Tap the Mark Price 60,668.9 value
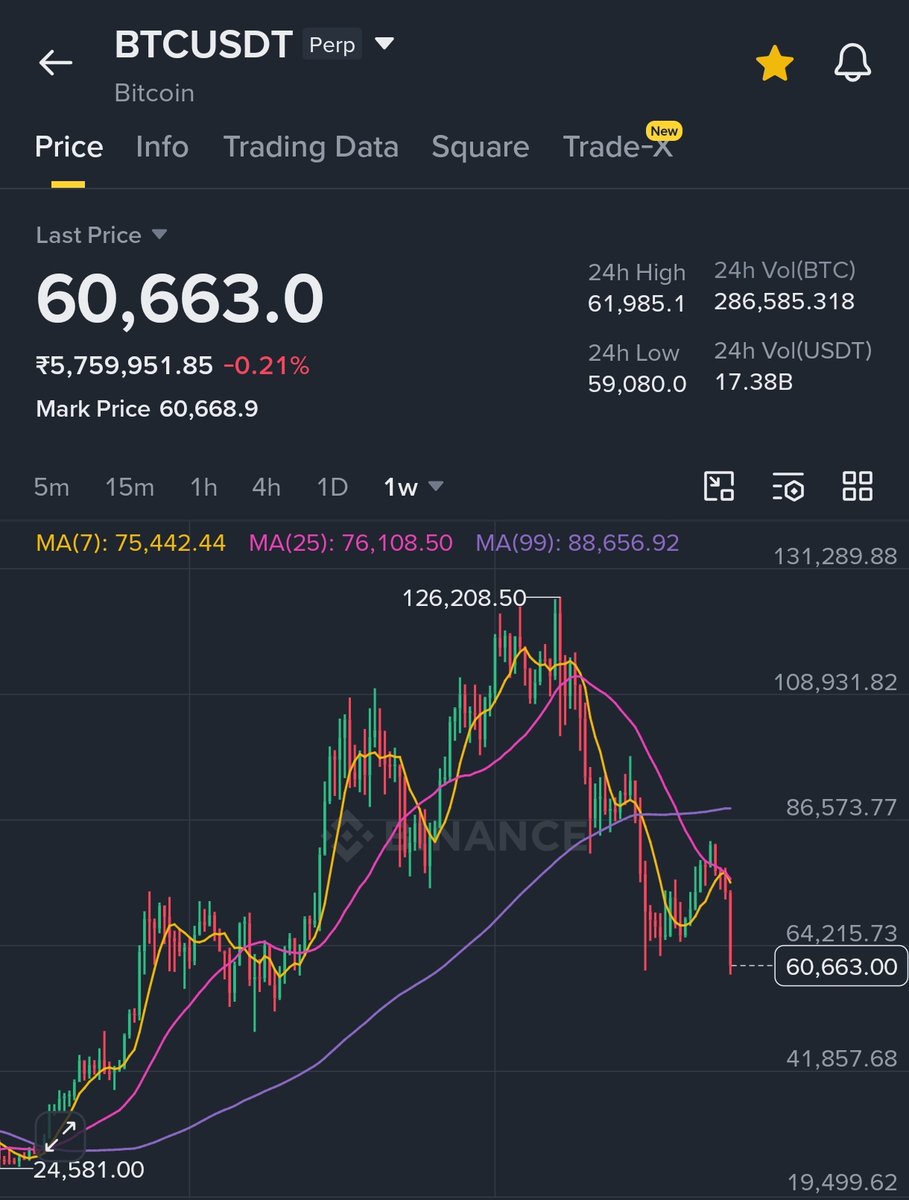Screen dimensions: 909x1200 click(147, 408)
